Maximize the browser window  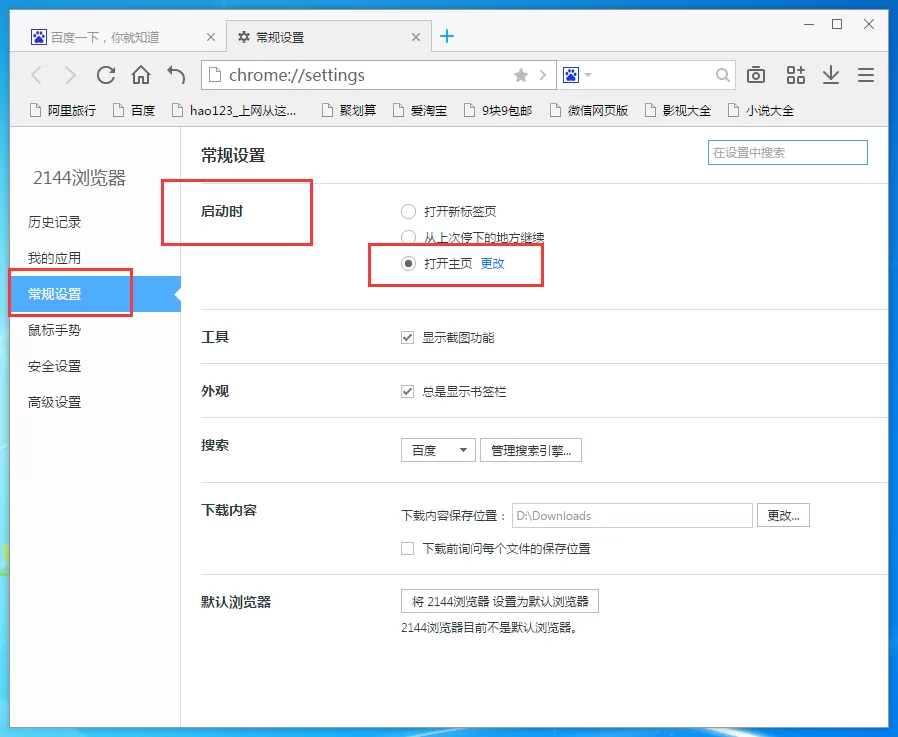point(837,24)
